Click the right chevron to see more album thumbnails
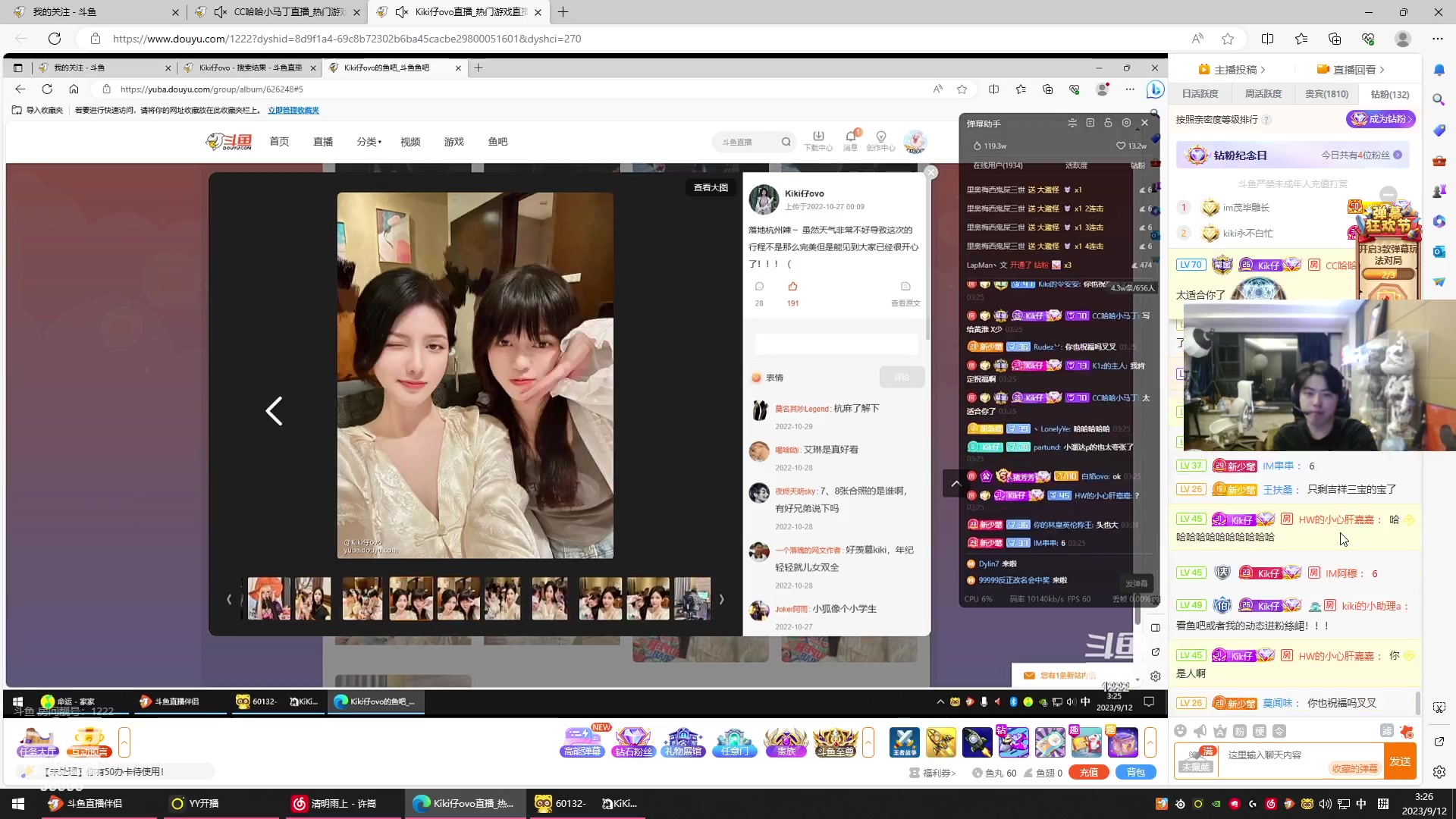The height and width of the screenshot is (819, 1456). [721, 598]
